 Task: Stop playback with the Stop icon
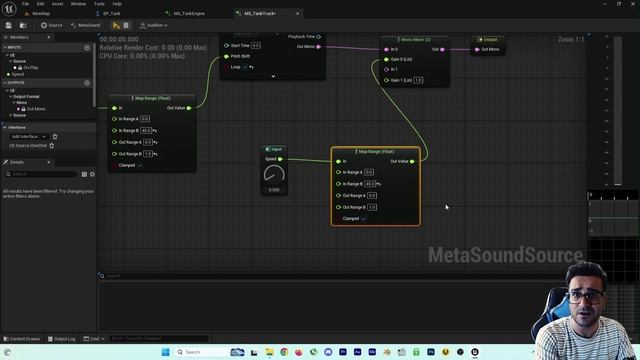pos(126,25)
